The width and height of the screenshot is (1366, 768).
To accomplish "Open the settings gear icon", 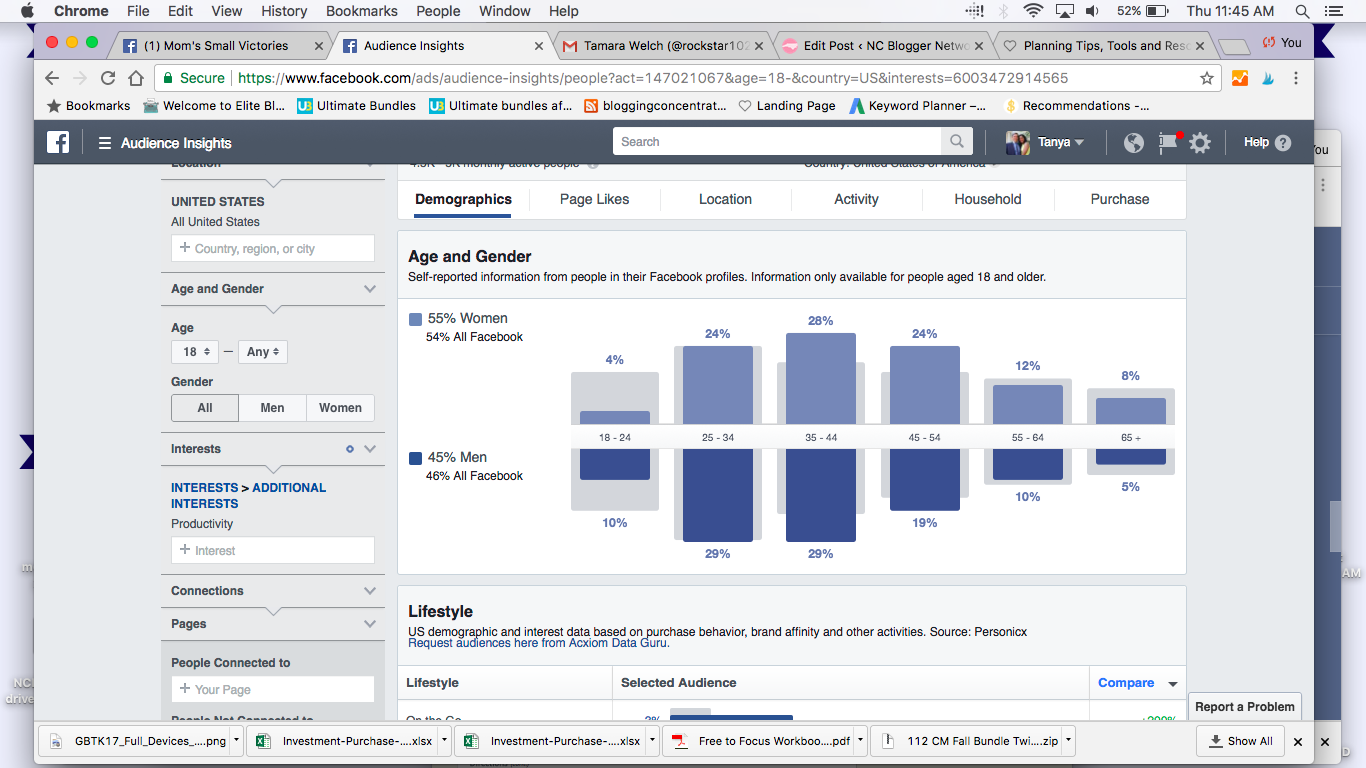I will [x=1200, y=142].
